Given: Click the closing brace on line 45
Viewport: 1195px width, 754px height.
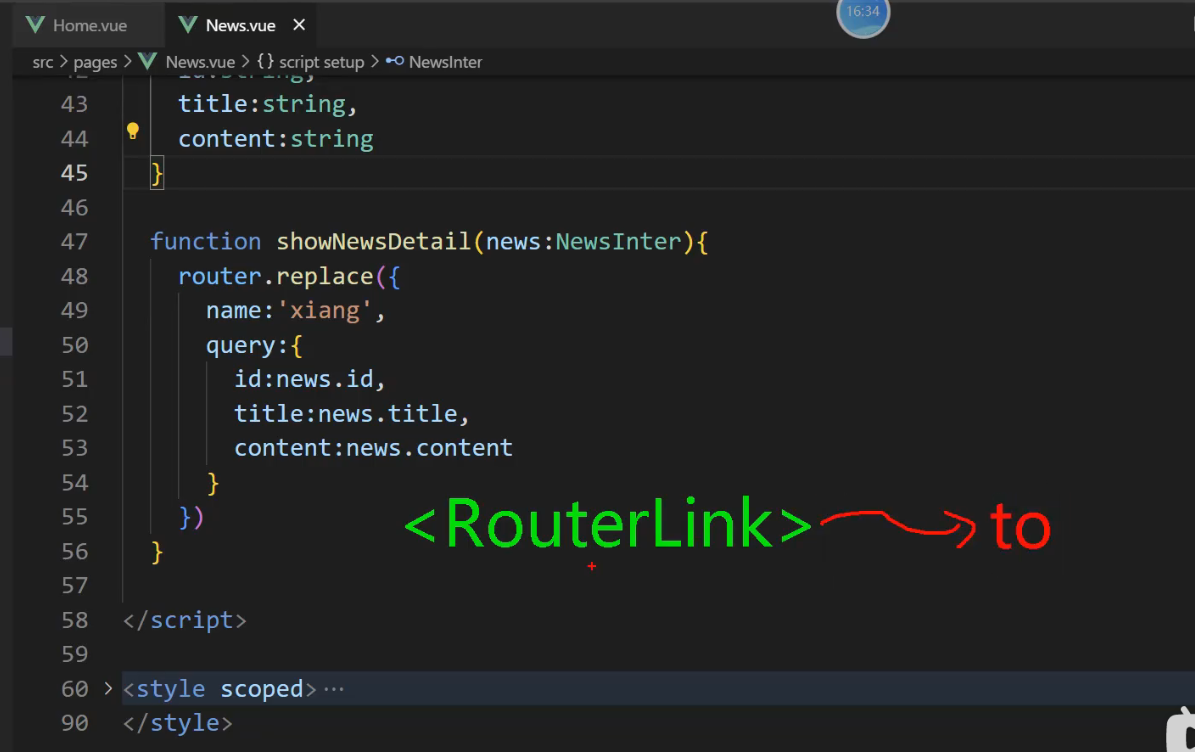Looking at the screenshot, I should pyautogui.click(x=157, y=174).
